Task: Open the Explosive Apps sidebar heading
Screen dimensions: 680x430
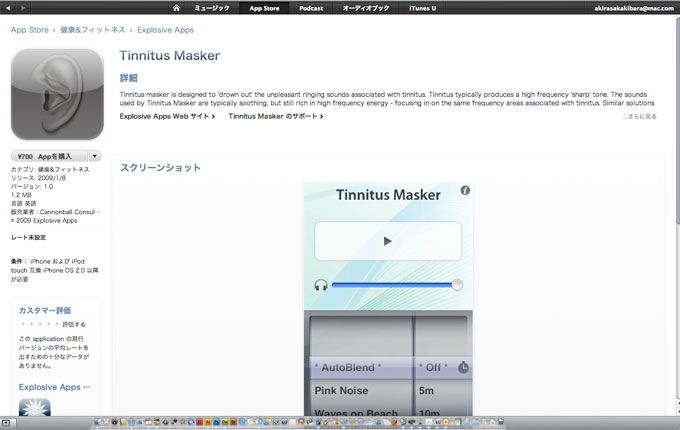Action: pos(55,387)
